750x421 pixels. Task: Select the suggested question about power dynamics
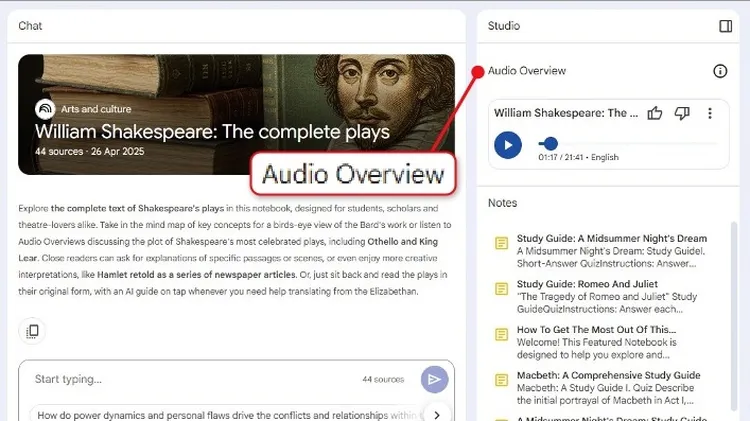point(227,415)
